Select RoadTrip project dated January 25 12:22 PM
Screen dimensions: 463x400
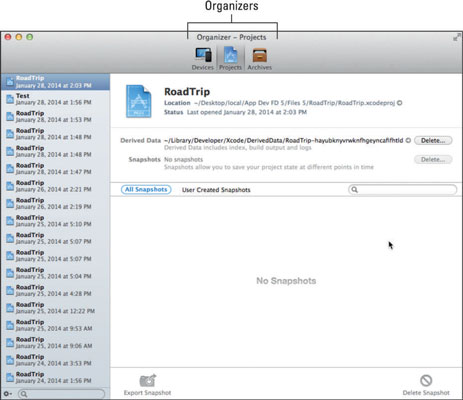(x=55, y=308)
